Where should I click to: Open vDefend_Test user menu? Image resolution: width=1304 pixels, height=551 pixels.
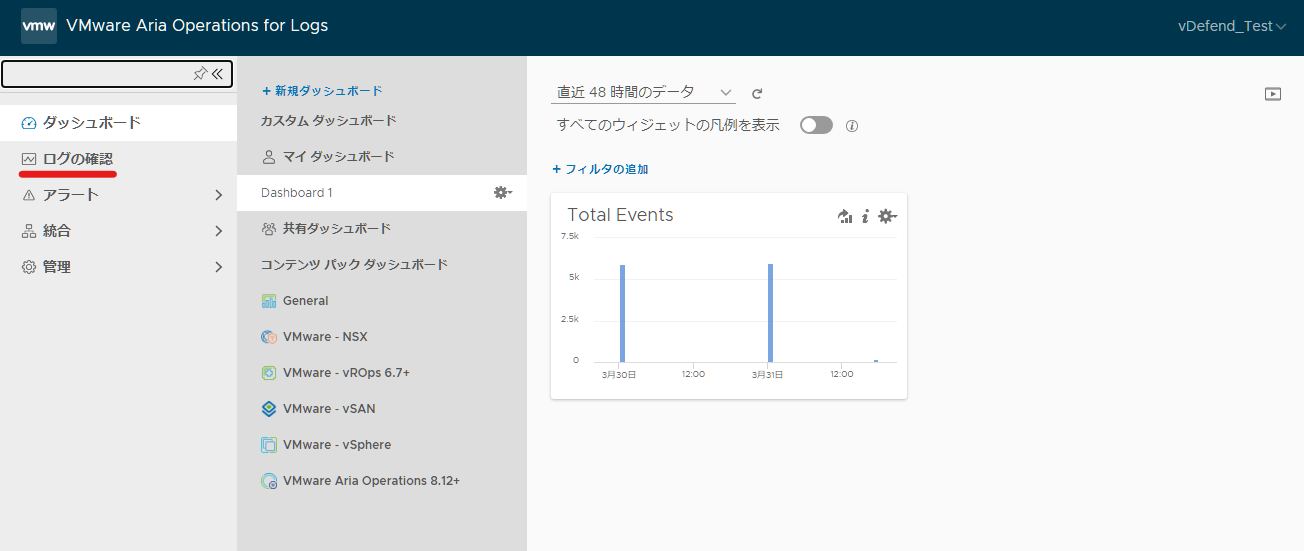click(1232, 26)
